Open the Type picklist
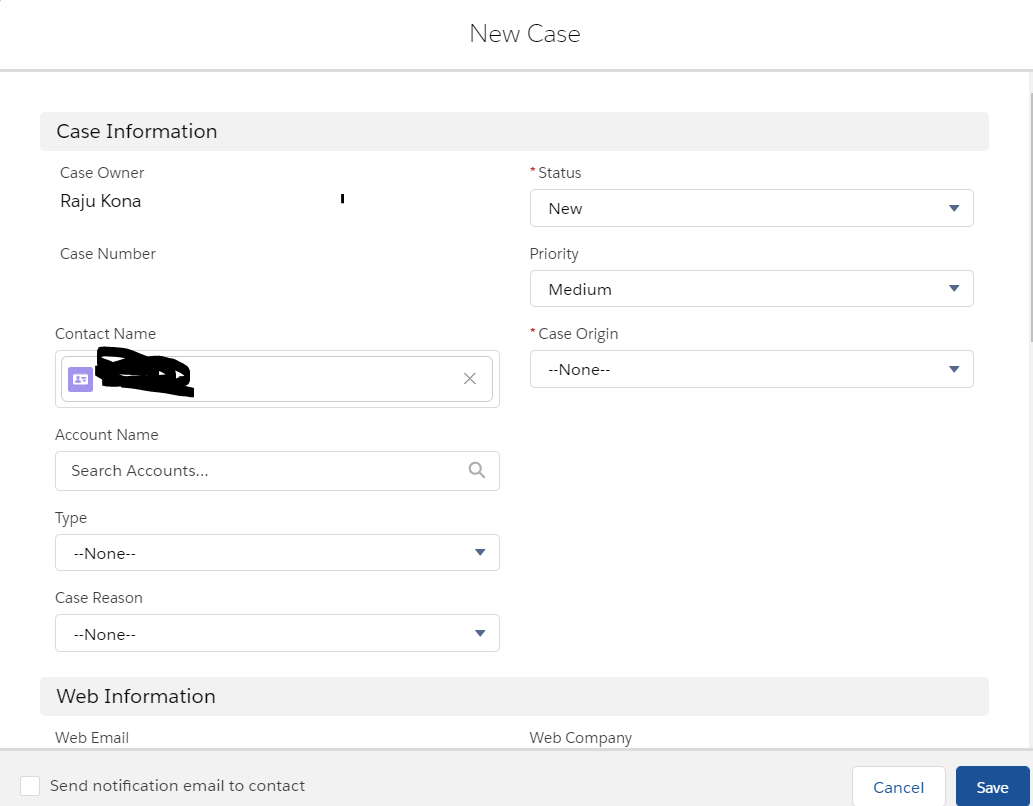1033x806 pixels. click(x=276, y=553)
